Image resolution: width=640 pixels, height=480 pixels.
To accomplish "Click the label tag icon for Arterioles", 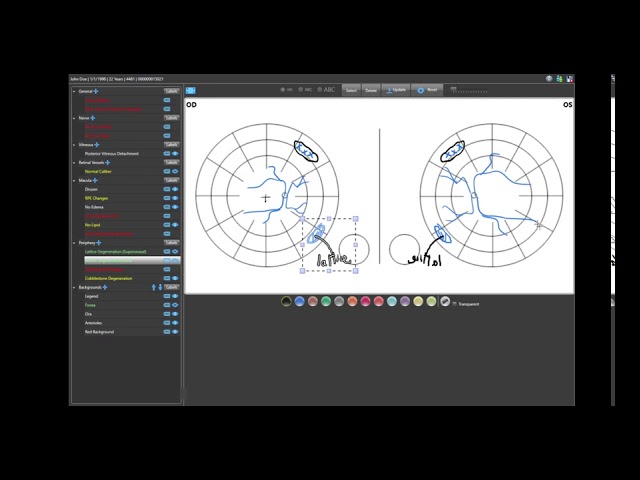I will tap(167, 323).
